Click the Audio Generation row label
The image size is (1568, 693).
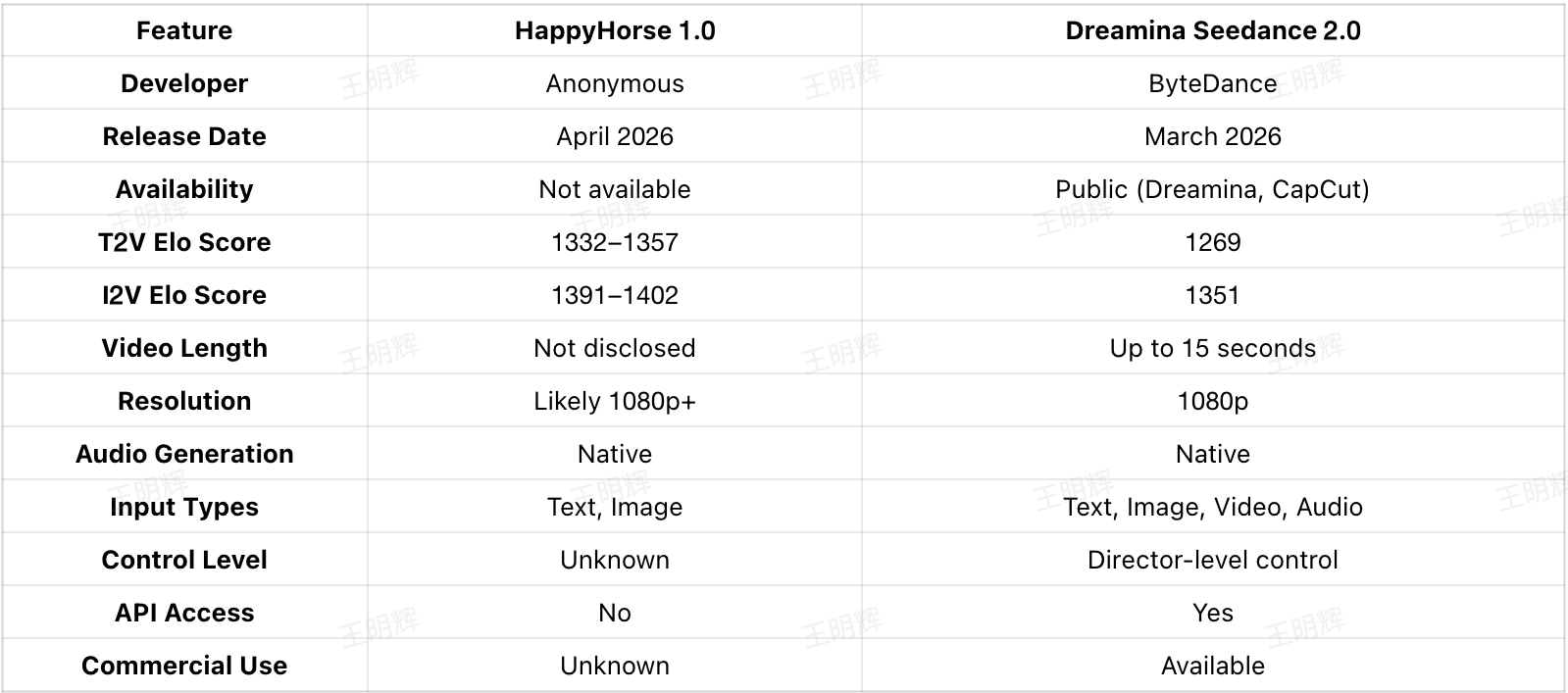tap(184, 454)
